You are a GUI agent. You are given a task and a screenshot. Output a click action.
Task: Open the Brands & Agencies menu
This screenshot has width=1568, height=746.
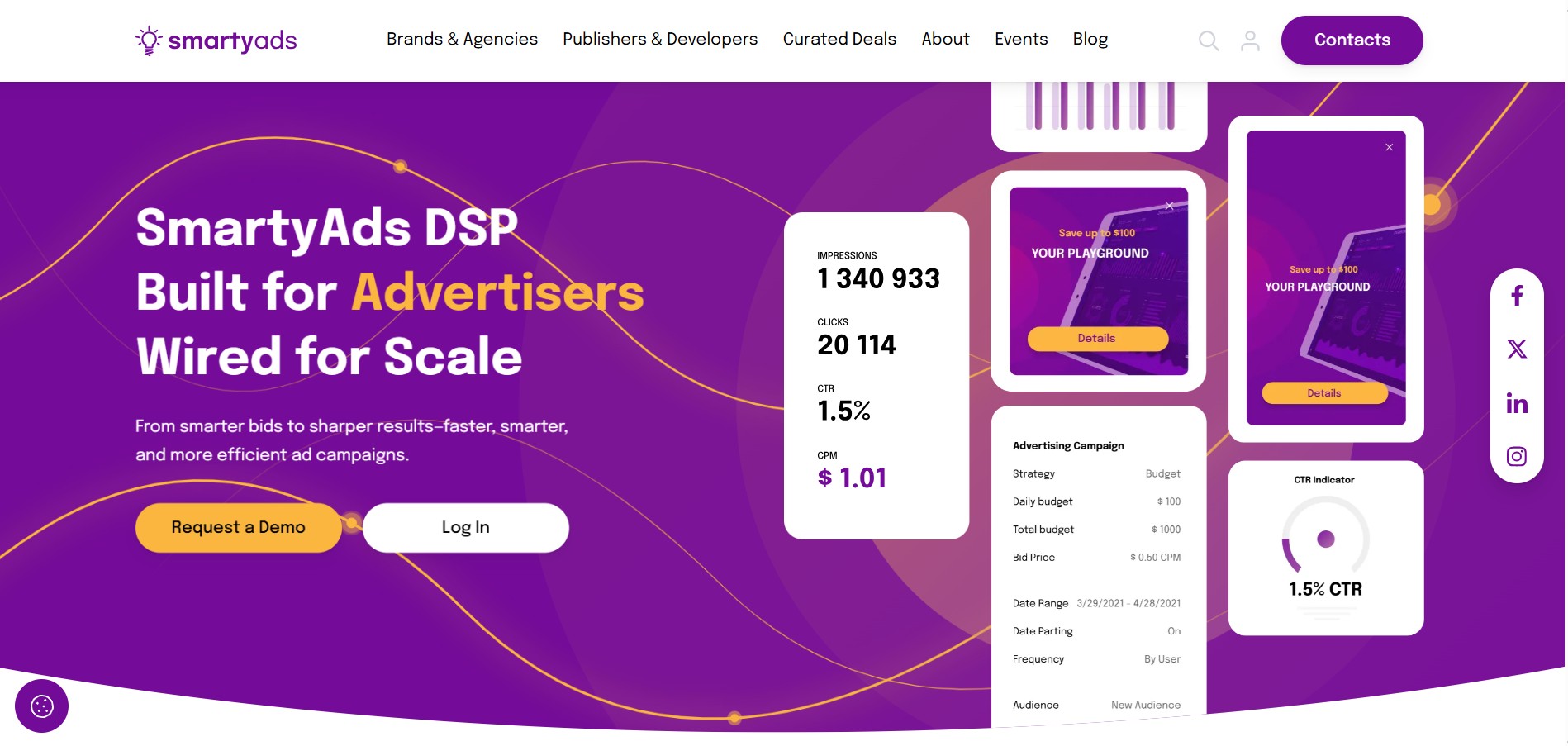(x=462, y=39)
